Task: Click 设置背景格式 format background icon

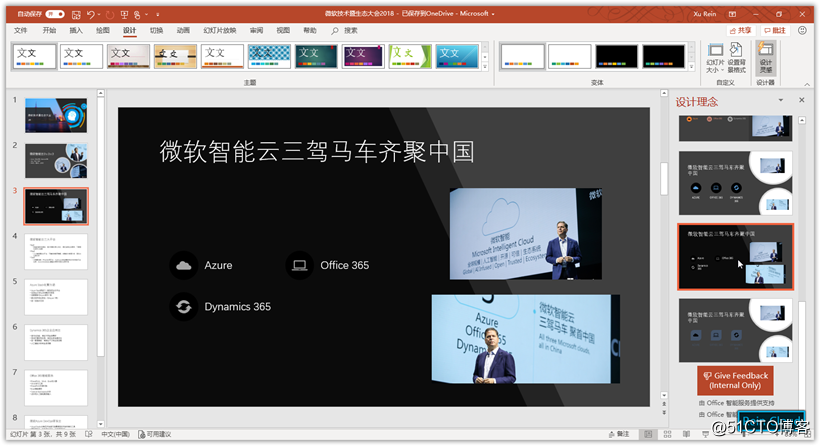Action: [736, 58]
